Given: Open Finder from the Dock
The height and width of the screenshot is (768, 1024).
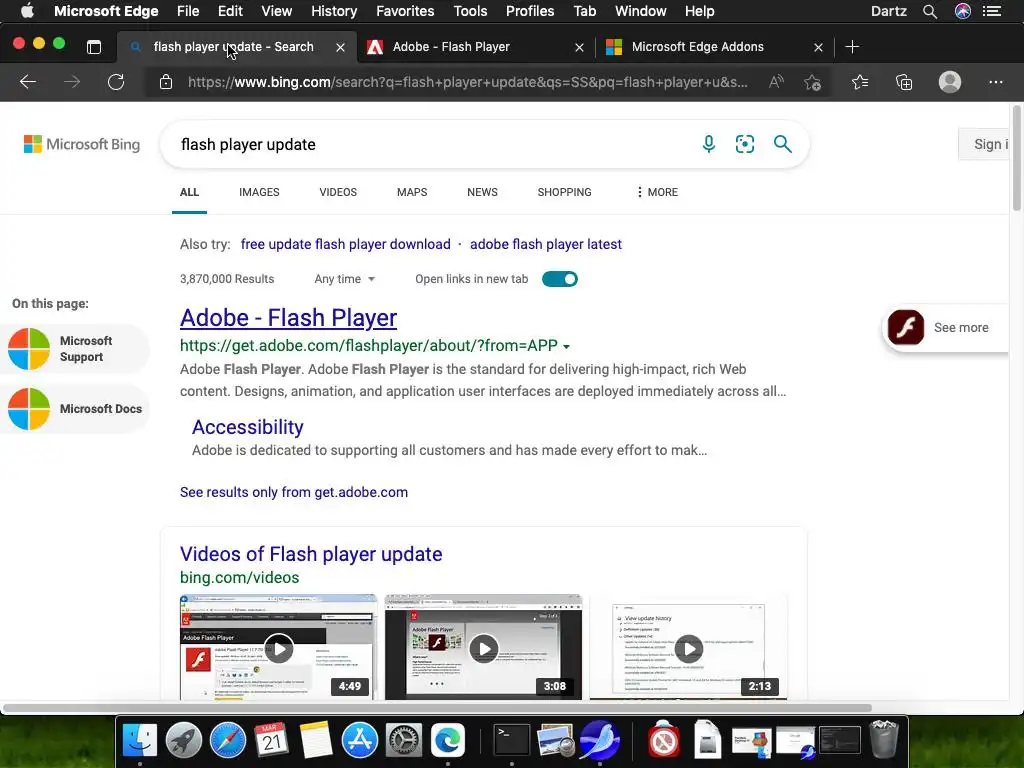Looking at the screenshot, I should pos(140,740).
